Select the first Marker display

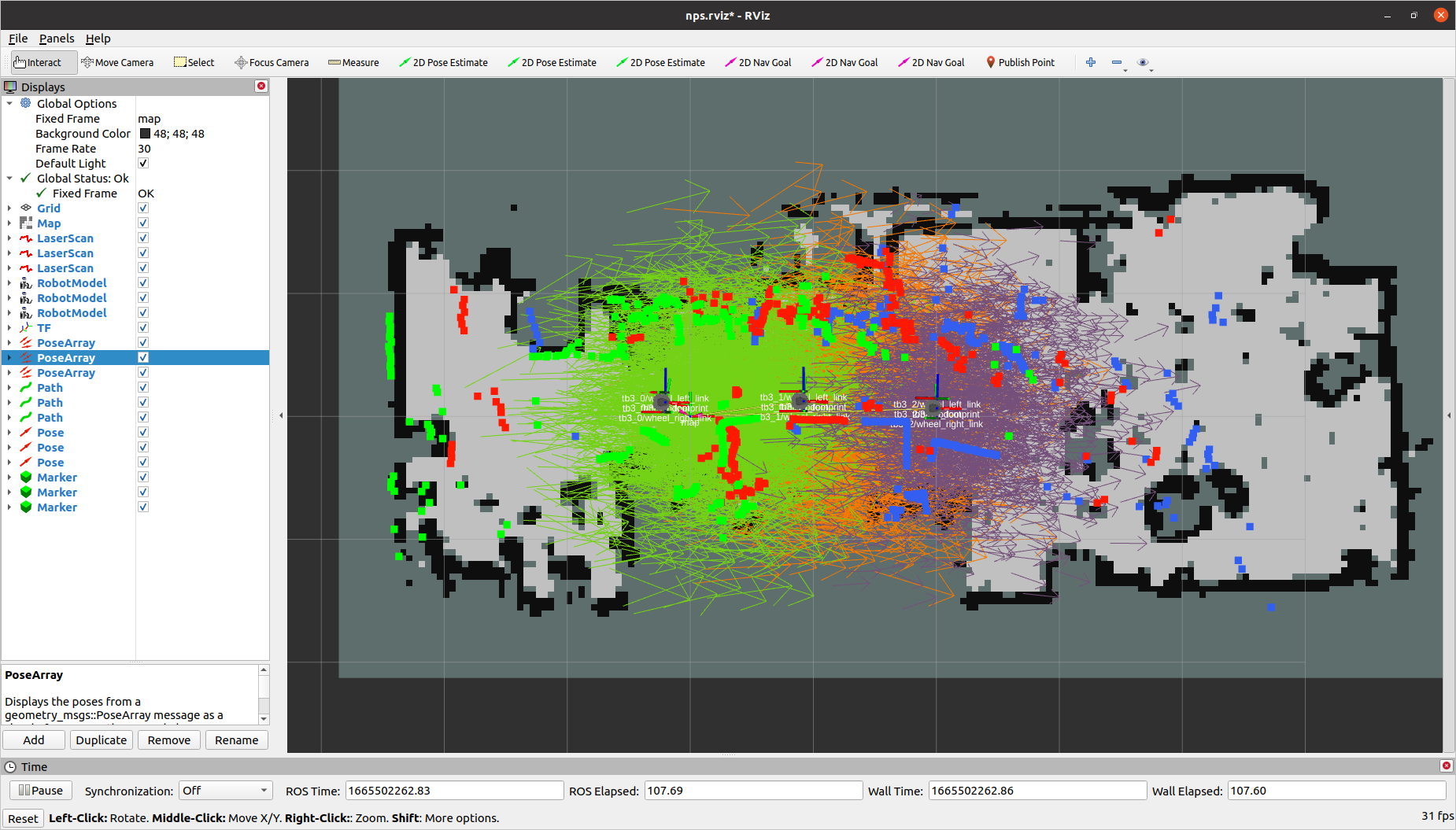(57, 478)
